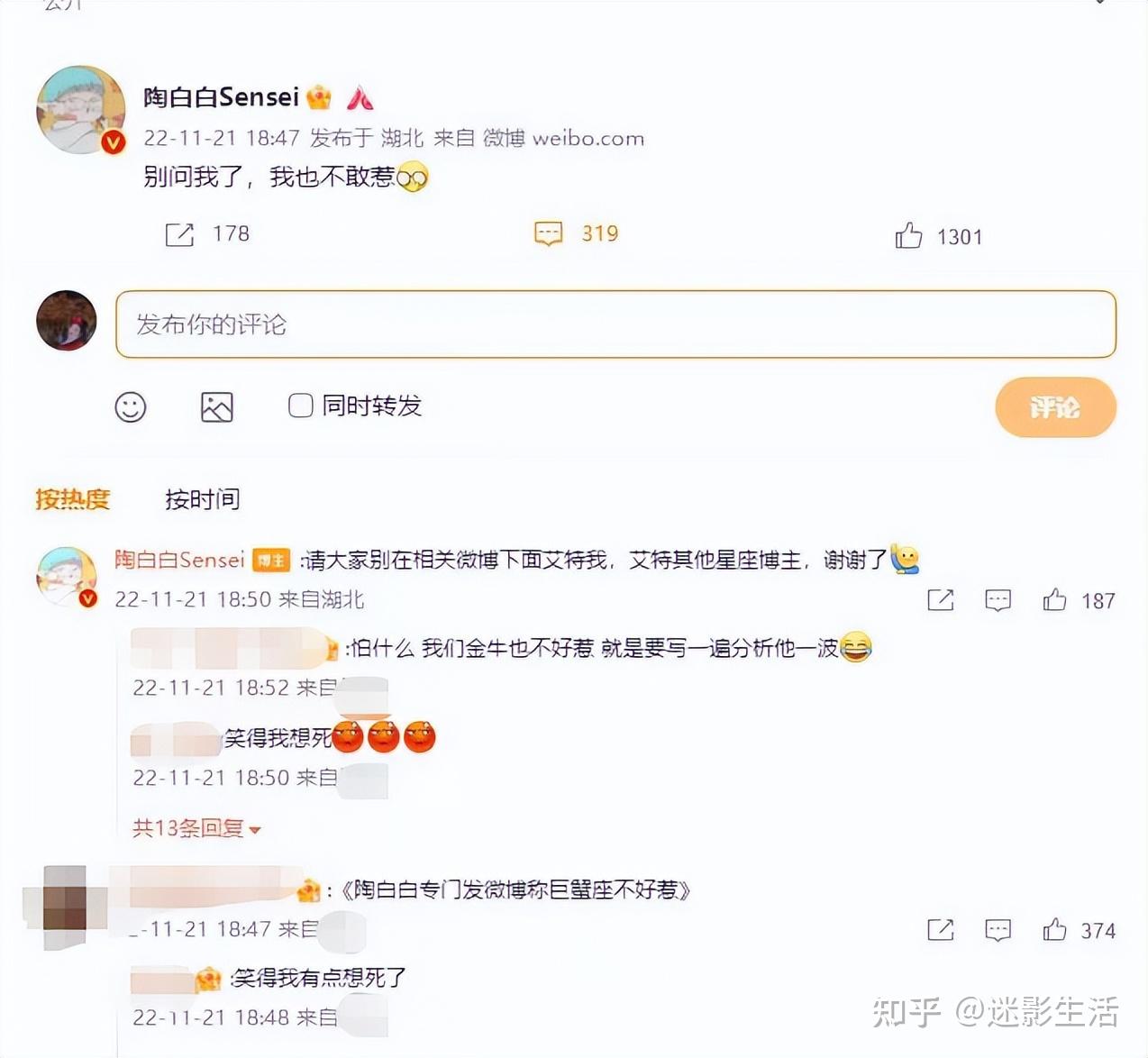Click the image upload icon

(216, 407)
